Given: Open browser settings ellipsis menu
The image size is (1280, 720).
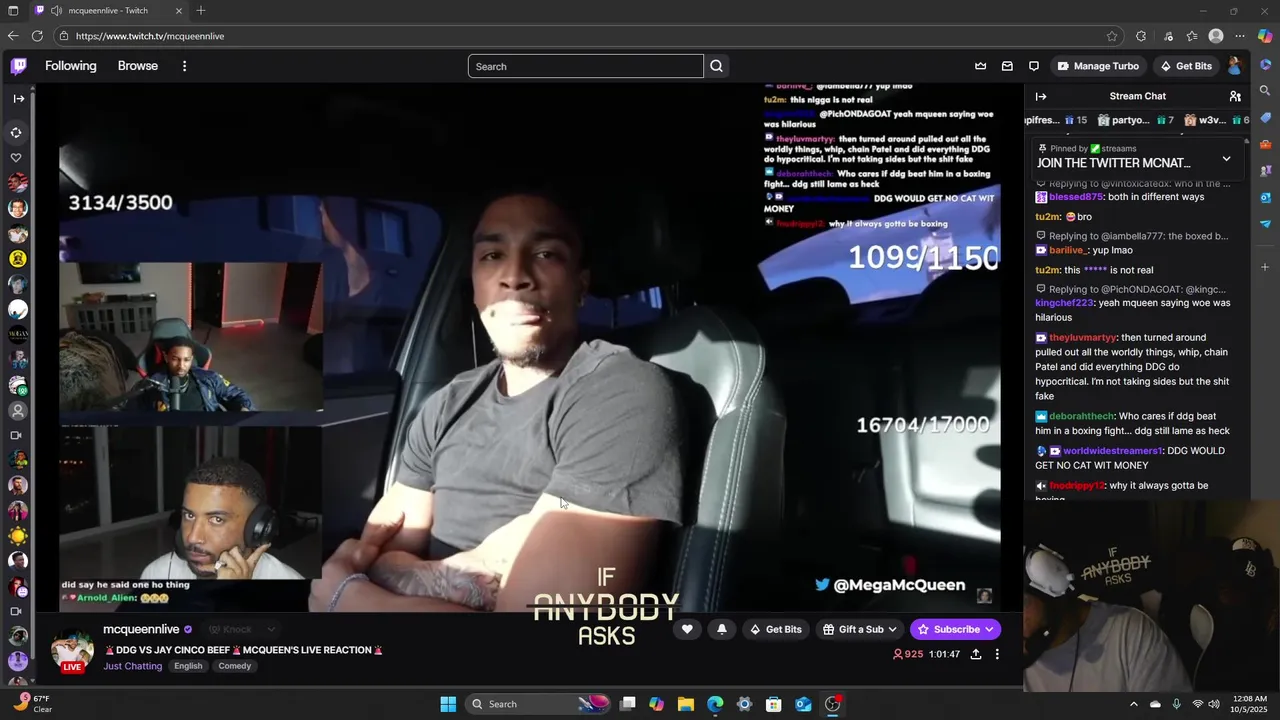Looking at the screenshot, I should pos(1240,36).
